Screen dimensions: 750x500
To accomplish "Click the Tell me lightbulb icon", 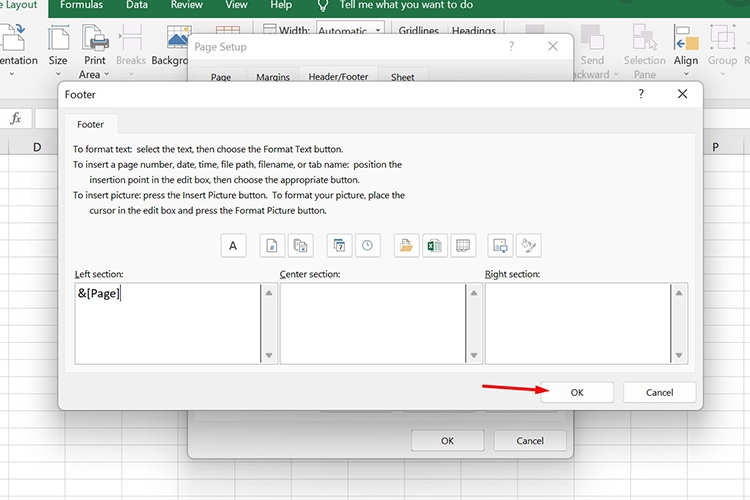I will tap(323, 5).
